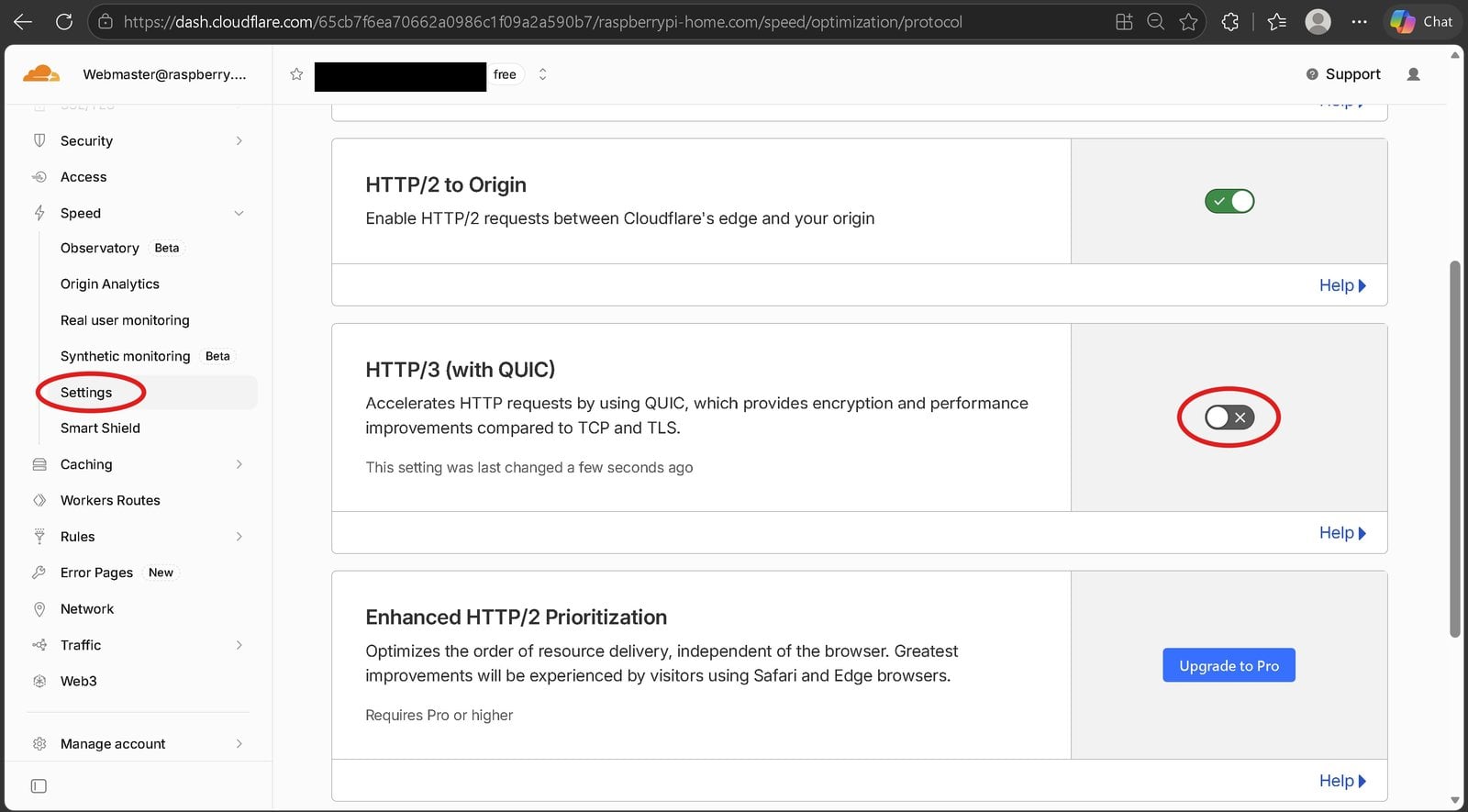Click the Webmaster@raspberry account name
The width and height of the screenshot is (1468, 812).
point(164,74)
